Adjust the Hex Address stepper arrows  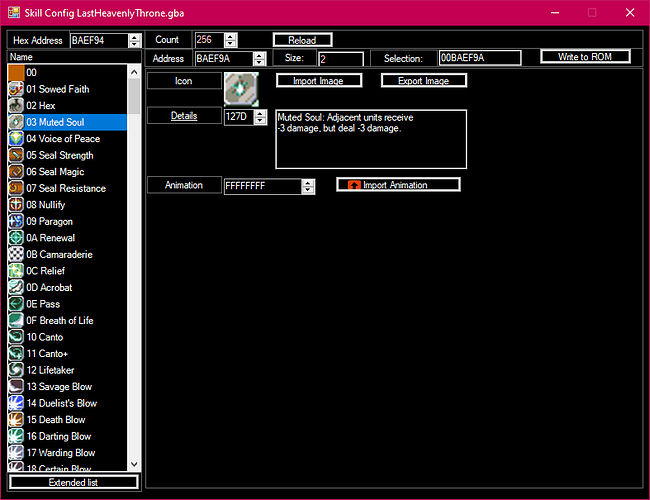[x=138, y=40]
